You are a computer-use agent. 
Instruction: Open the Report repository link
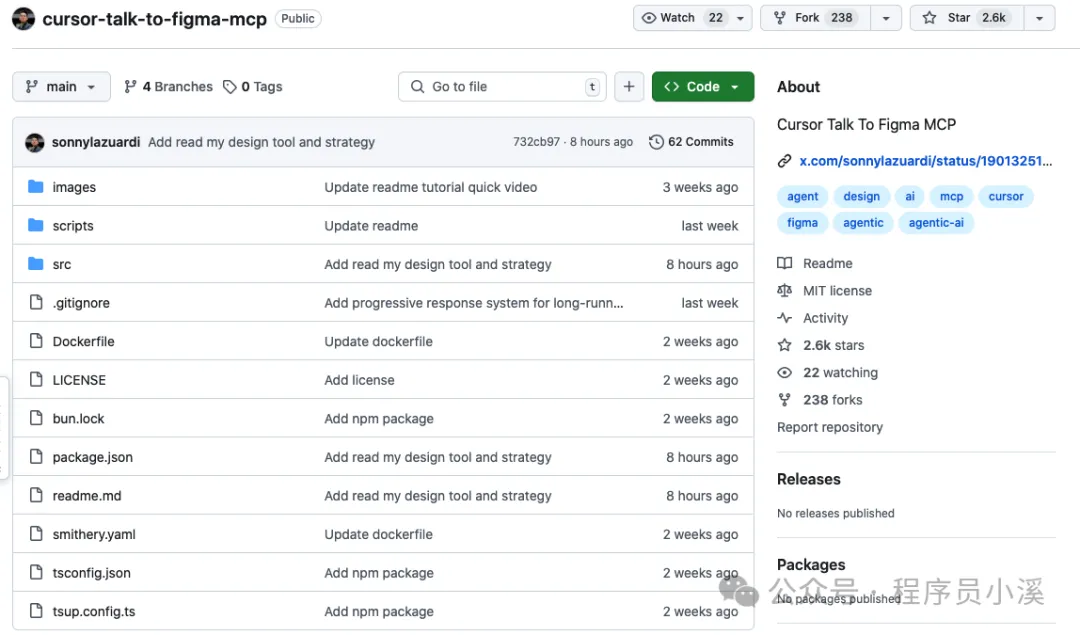[829, 427]
